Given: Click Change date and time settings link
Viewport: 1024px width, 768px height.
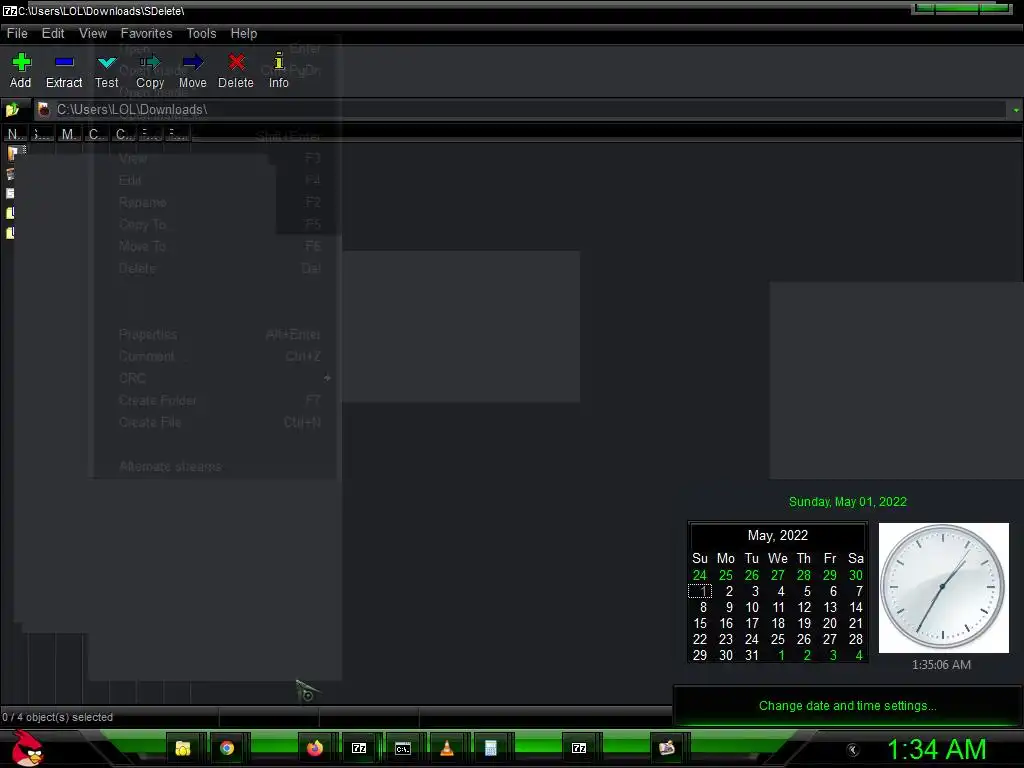Looking at the screenshot, I should coord(848,706).
